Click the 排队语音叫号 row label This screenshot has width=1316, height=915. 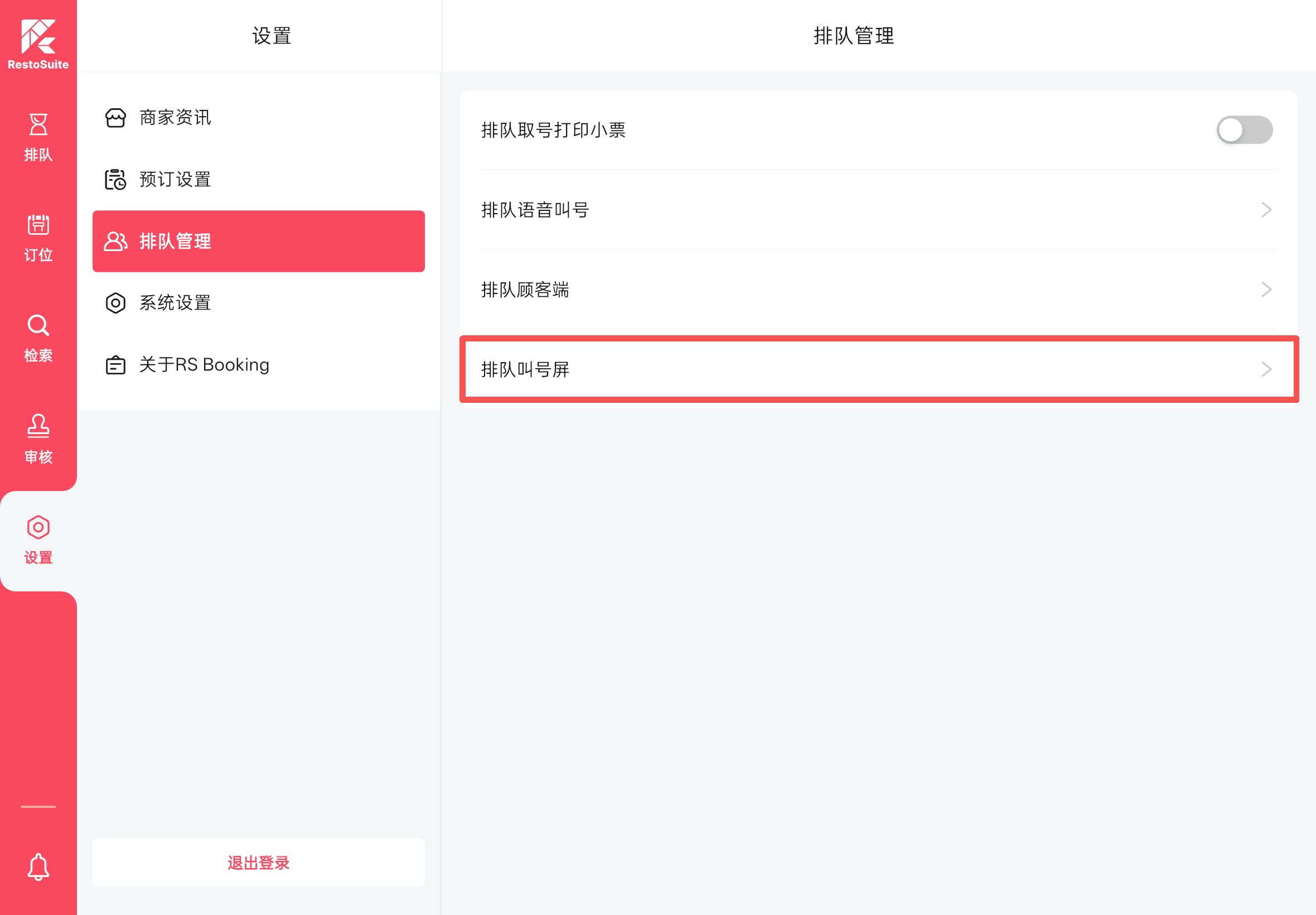click(x=535, y=210)
